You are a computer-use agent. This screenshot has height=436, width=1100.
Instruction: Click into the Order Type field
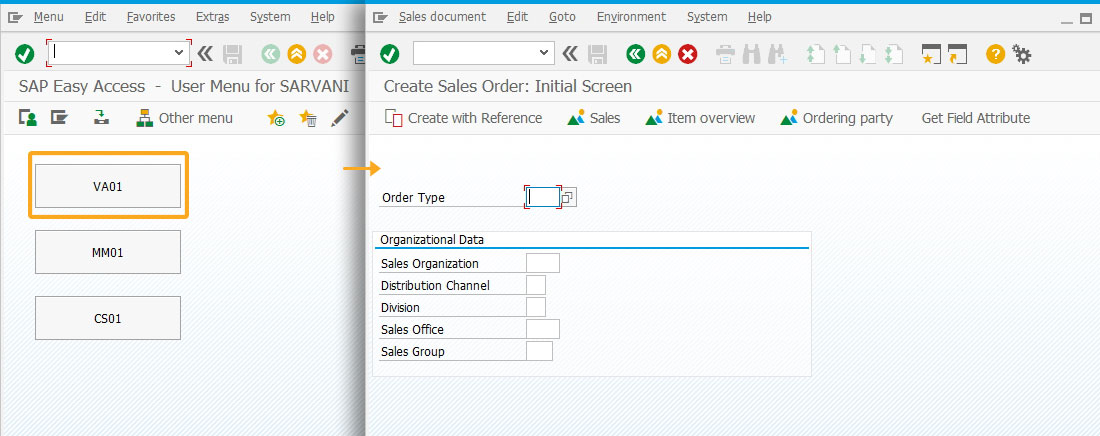pyautogui.click(x=543, y=197)
